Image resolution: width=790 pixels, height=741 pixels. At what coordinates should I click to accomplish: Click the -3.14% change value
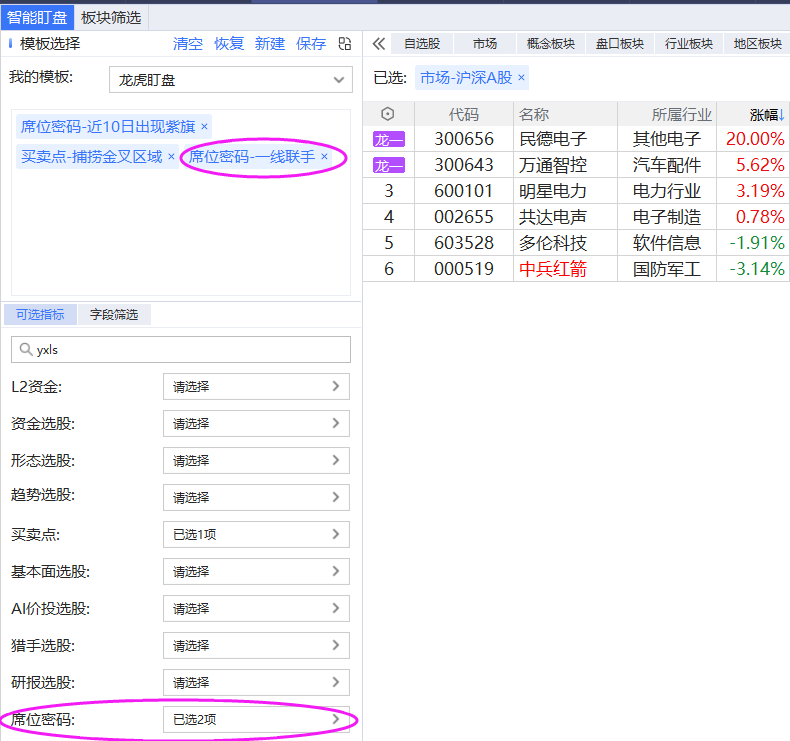click(x=757, y=269)
